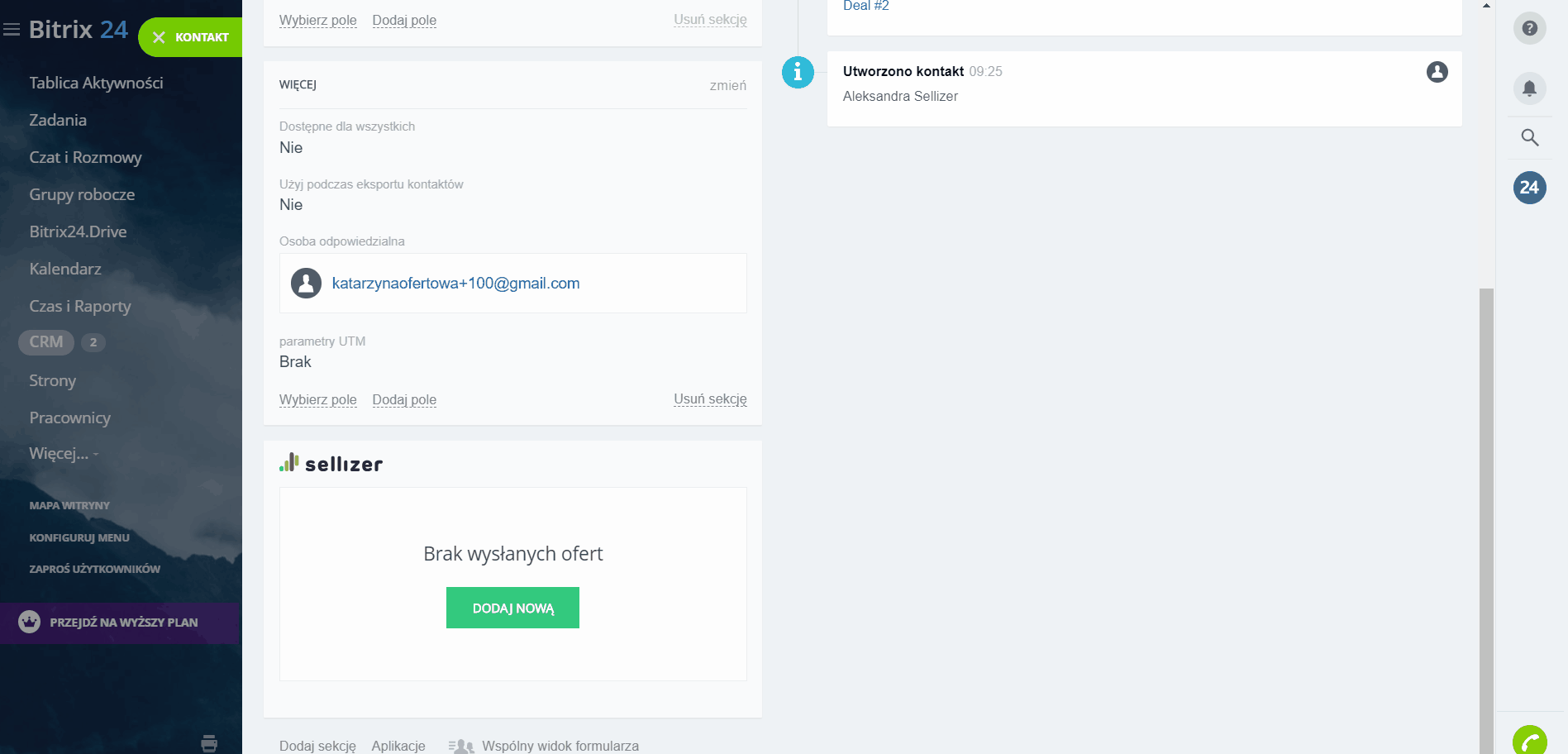Click the DODAJ NOWĄ button
Screen dimensions: 1568x754
click(512, 608)
